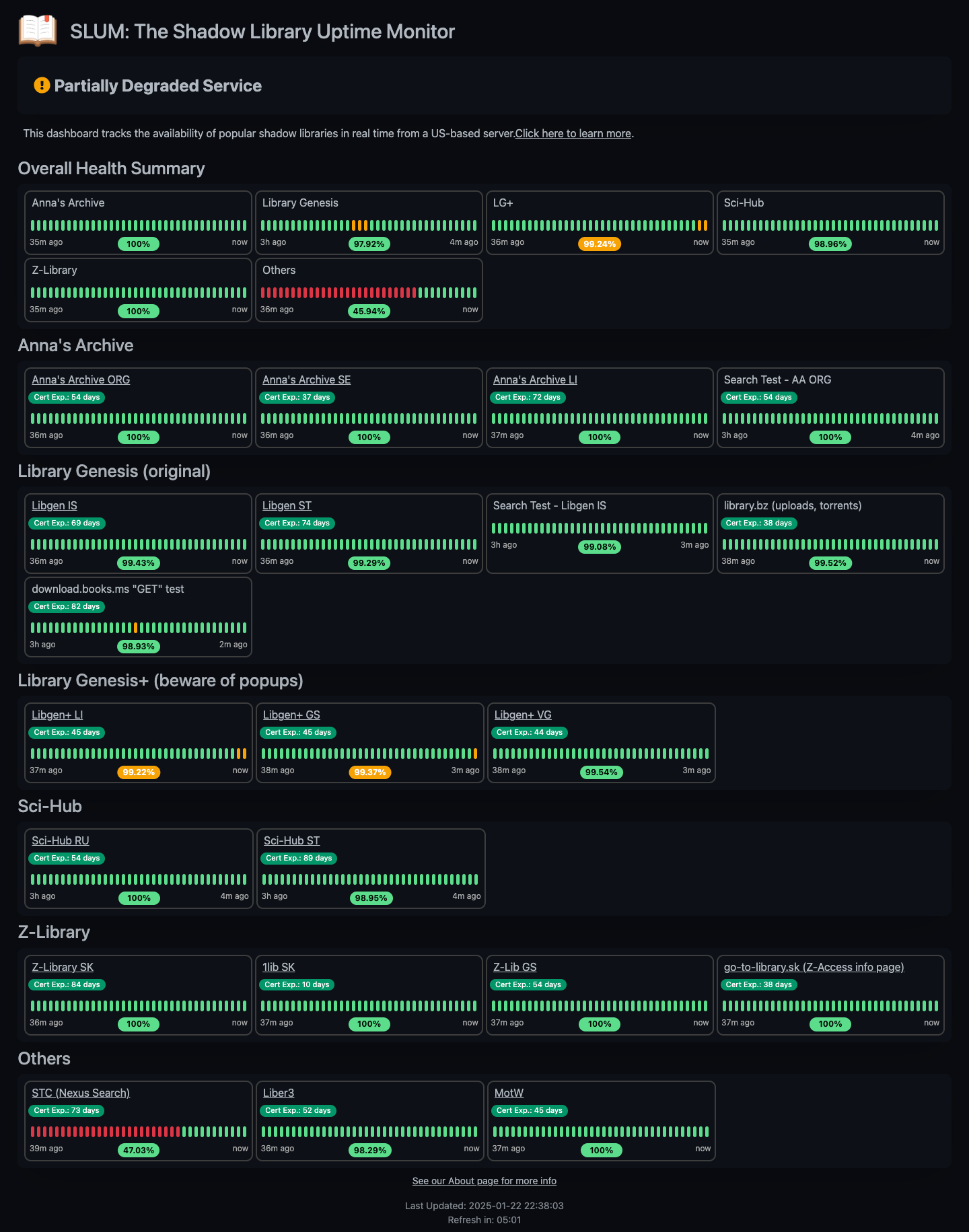This screenshot has height=1232, width=969.
Task: Click the 1lib SK 'Cert Exp.: 10 days' badge
Action: tap(297, 984)
